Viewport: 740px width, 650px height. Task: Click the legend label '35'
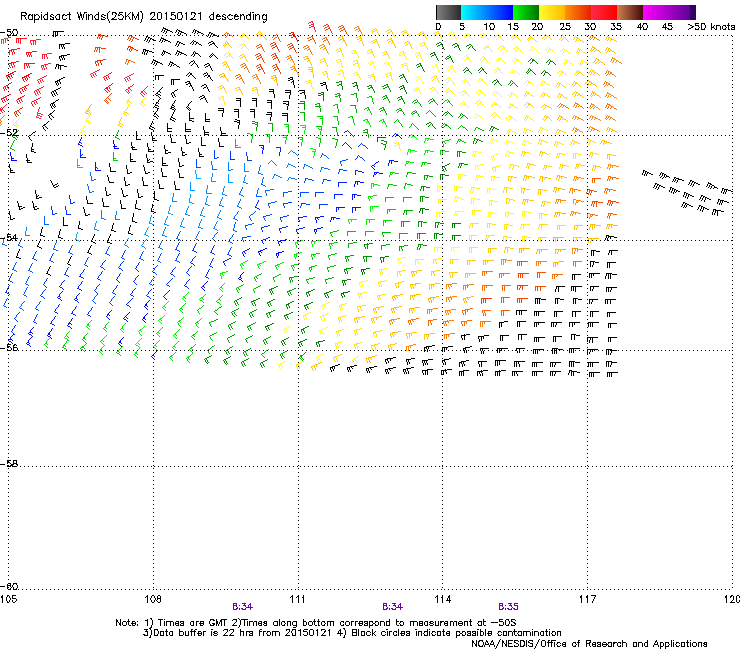pyautogui.click(x=616, y=27)
